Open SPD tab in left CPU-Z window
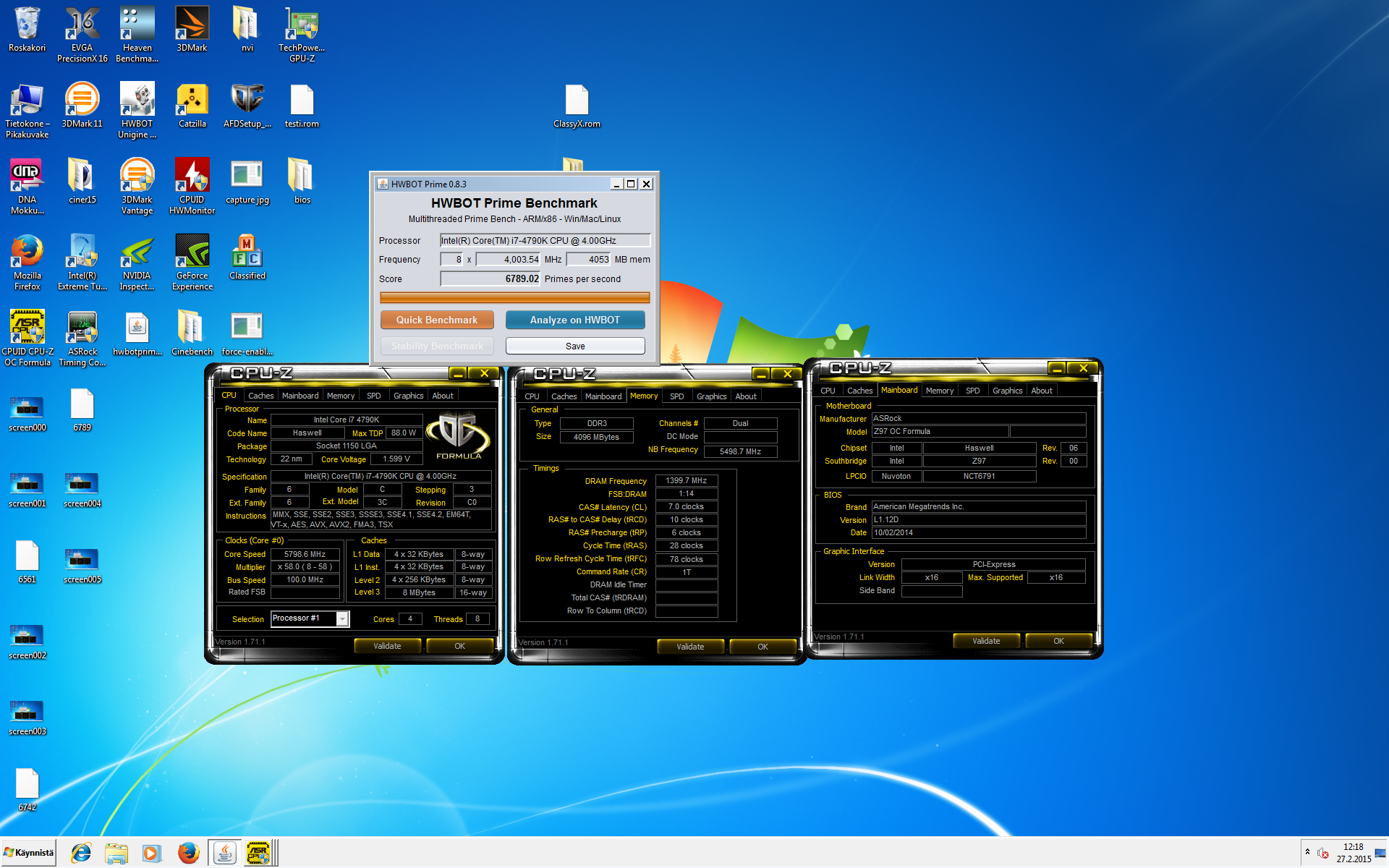 [x=373, y=396]
